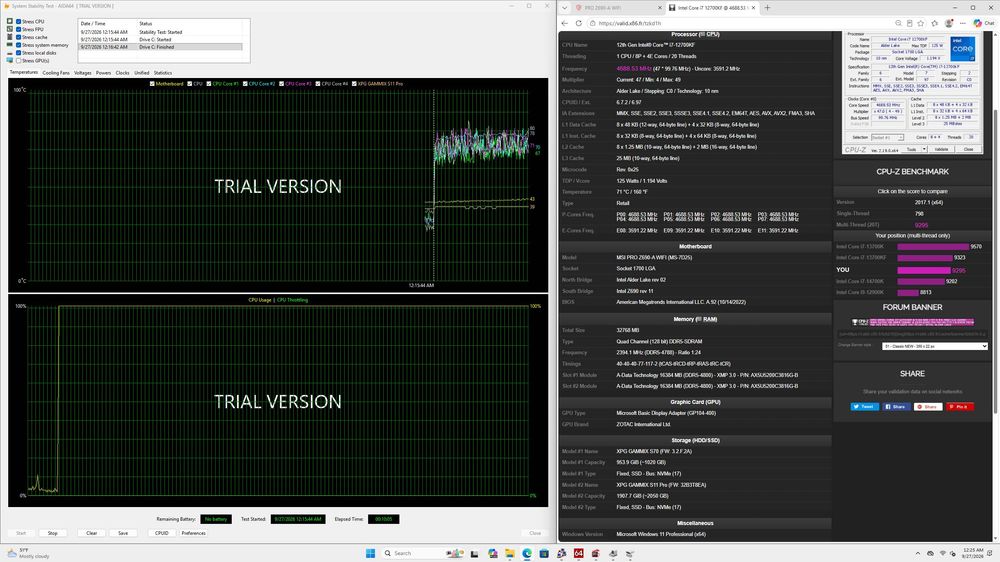
Task: Open Microsoft Store from the taskbar
Action: (544, 553)
